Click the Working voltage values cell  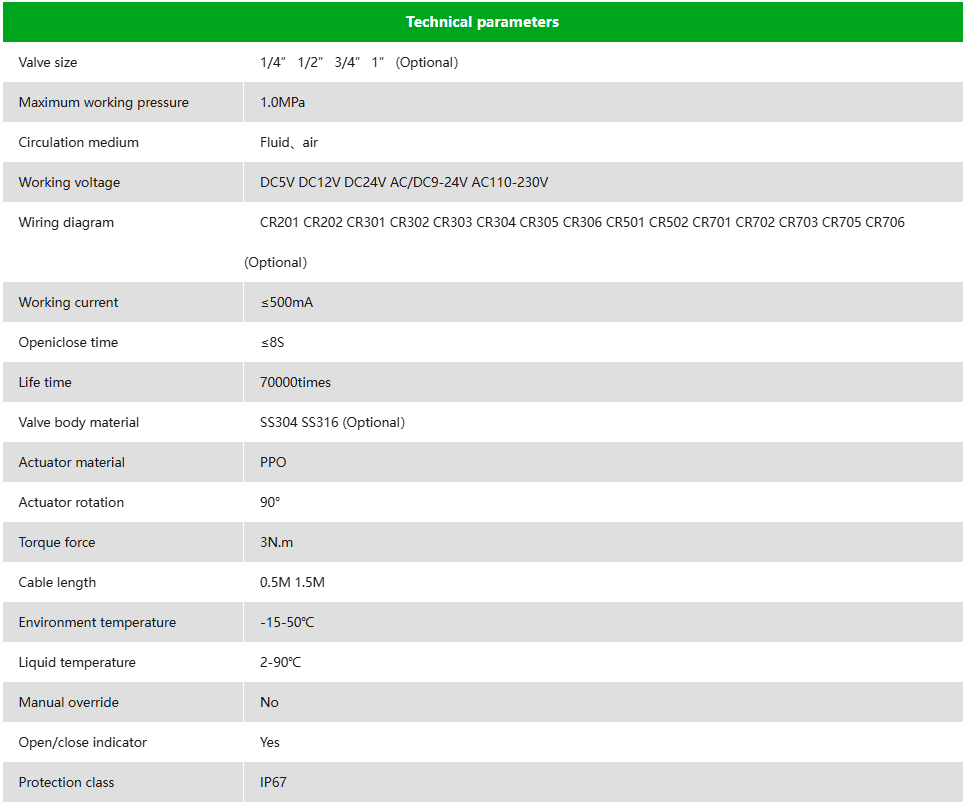tap(404, 182)
